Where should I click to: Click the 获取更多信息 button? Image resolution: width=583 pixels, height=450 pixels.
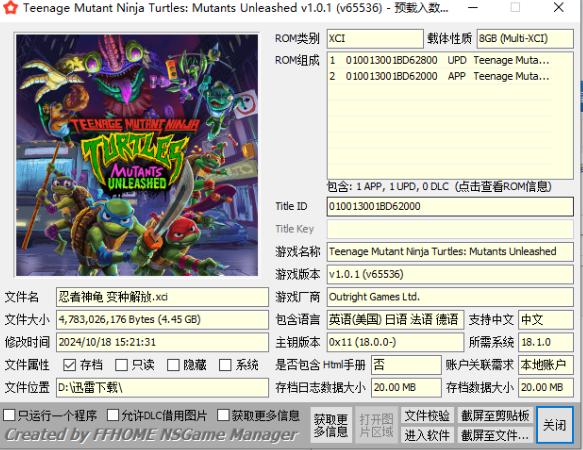[x=331, y=425]
